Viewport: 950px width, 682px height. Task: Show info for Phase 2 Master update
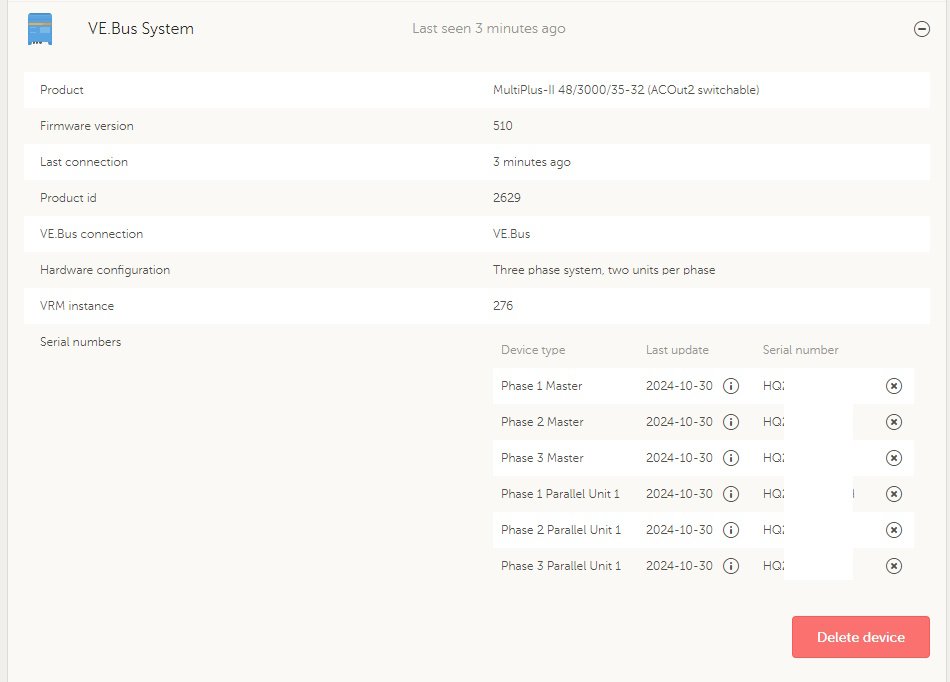pyautogui.click(x=731, y=422)
